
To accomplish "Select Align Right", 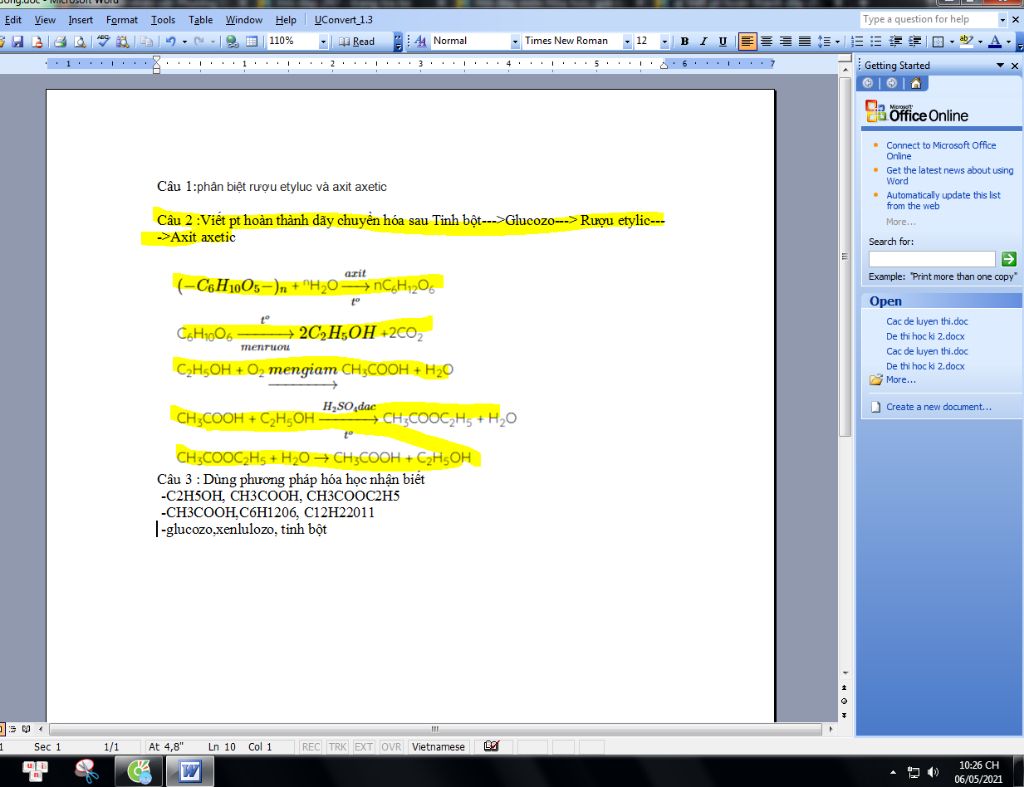I will pyautogui.click(x=786, y=41).
